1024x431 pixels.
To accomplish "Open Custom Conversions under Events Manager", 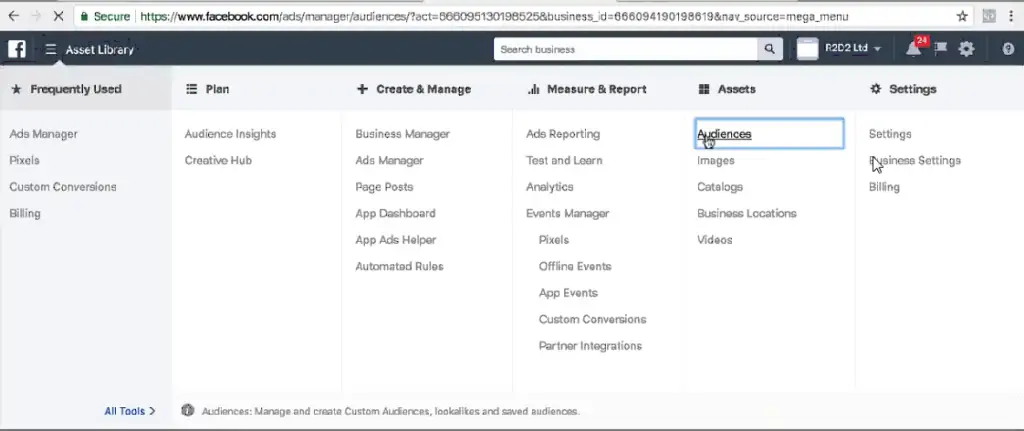I will (x=592, y=319).
